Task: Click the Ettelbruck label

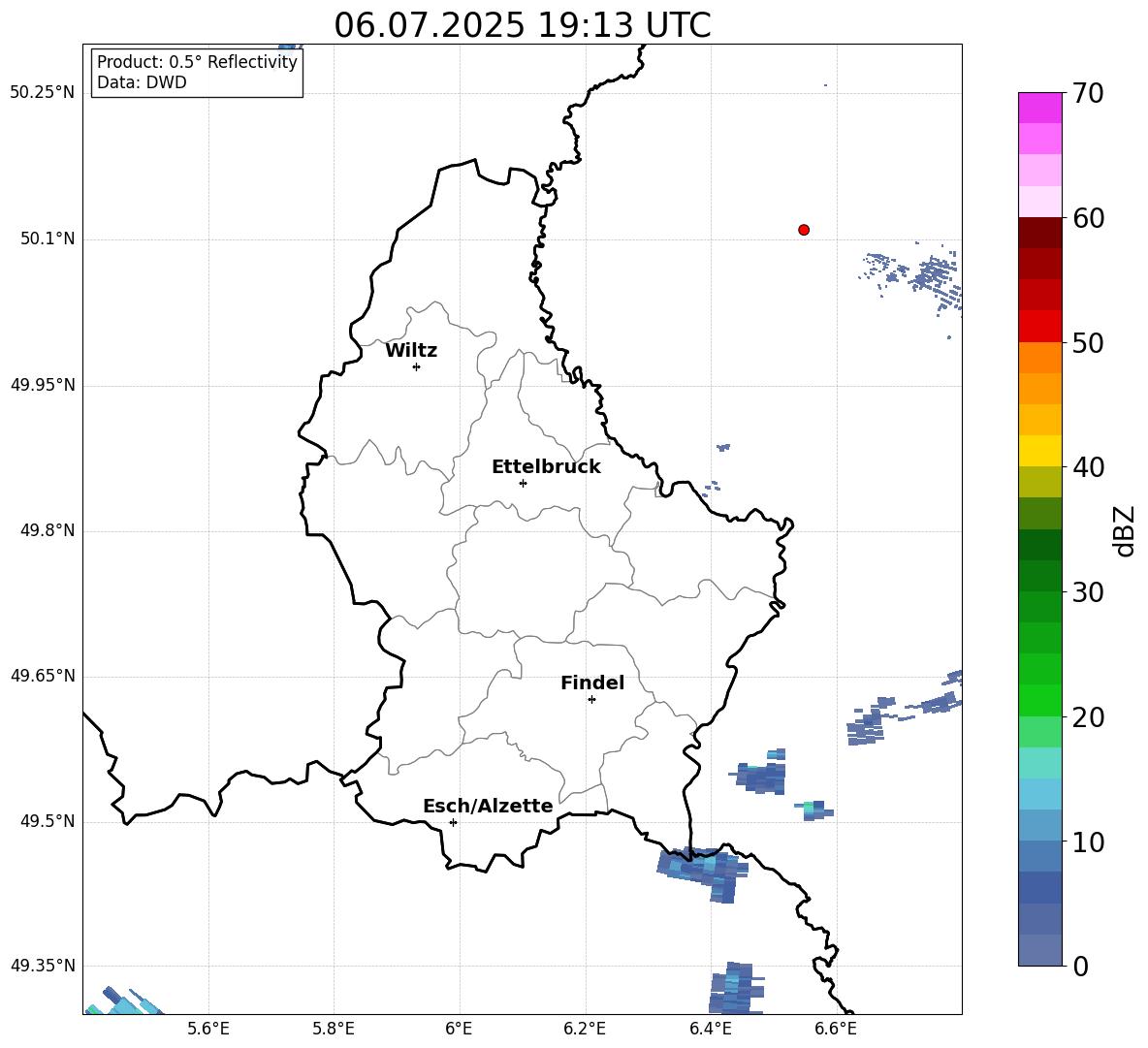Action: pos(546,467)
